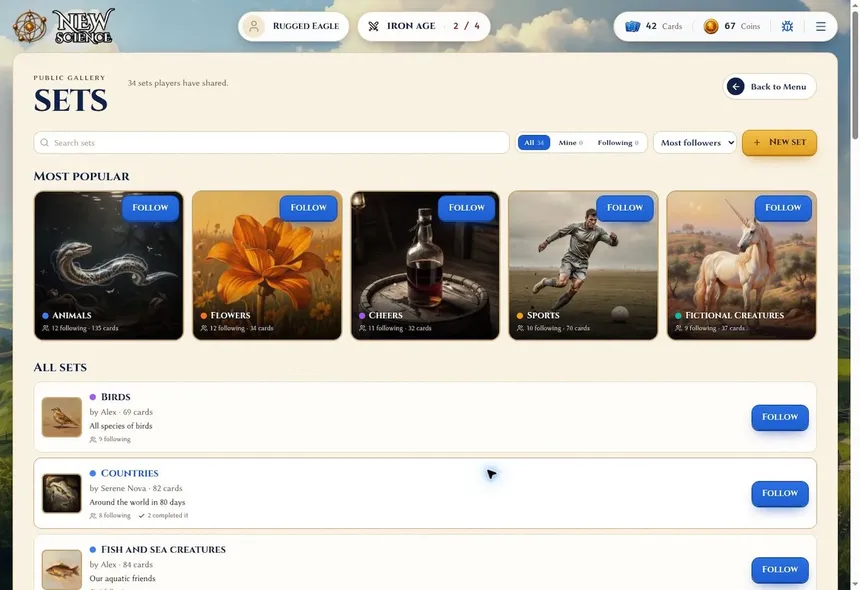Click the purple dot beside Birds
Image resolution: width=860 pixels, height=590 pixels.
click(x=93, y=397)
